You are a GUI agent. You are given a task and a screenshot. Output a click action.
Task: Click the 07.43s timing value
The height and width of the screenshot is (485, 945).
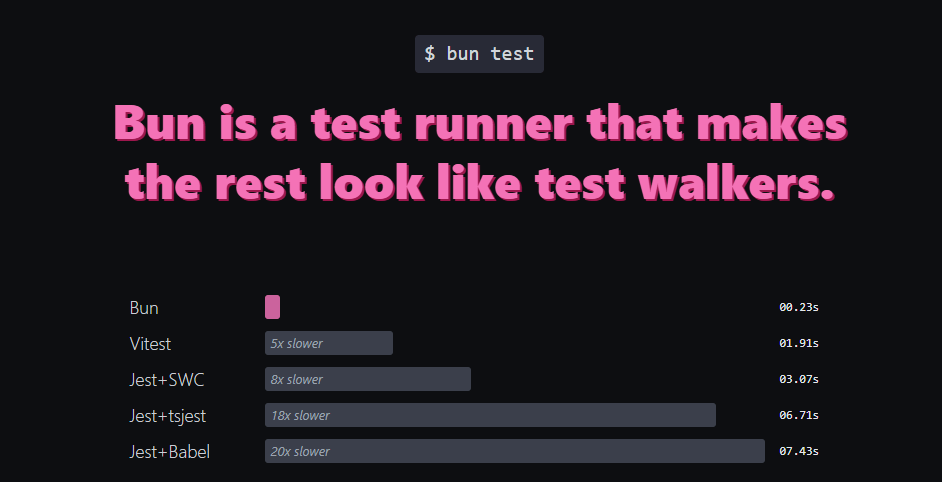point(799,451)
